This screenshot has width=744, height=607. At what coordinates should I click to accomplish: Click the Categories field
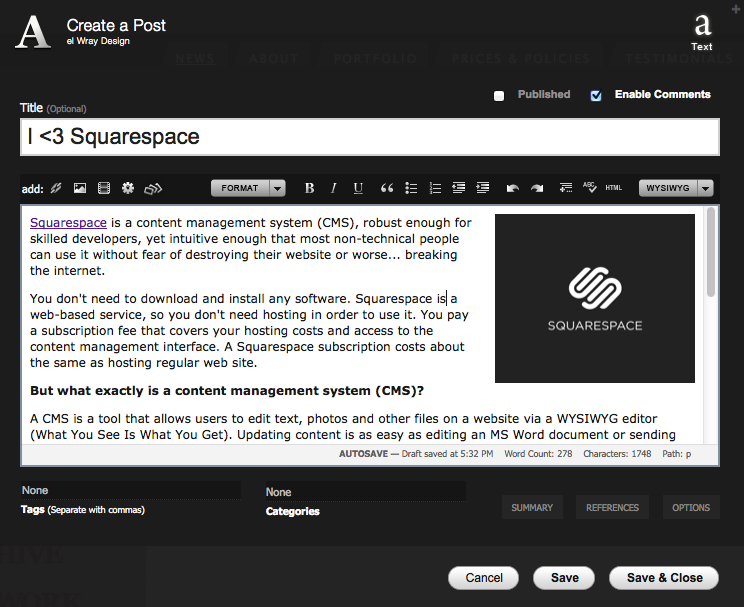coord(365,492)
